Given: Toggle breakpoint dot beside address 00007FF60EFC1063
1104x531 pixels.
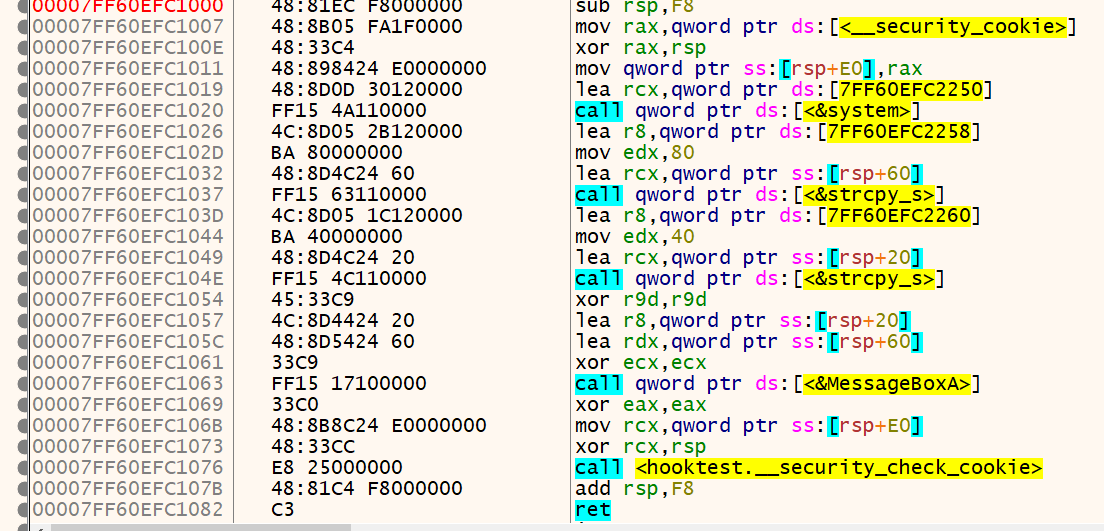Looking at the screenshot, I should pos(24,384).
